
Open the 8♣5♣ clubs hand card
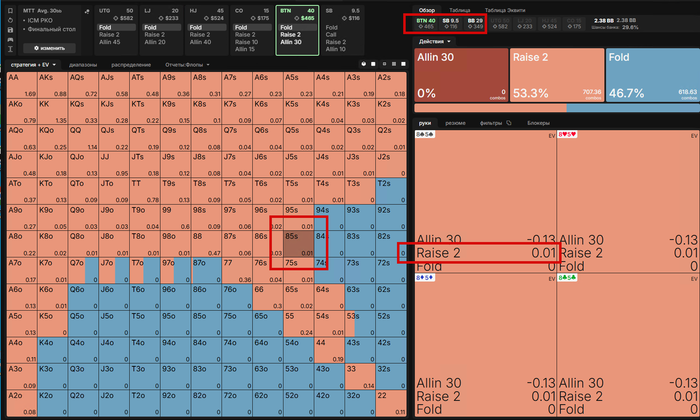[628, 345]
